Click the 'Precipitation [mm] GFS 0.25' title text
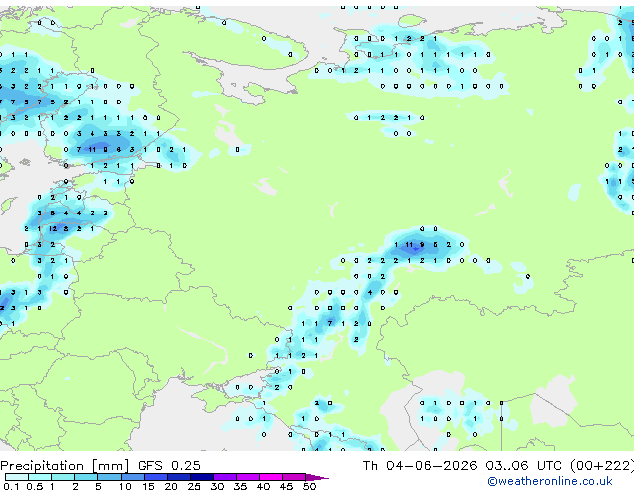634x490 pixels. pyautogui.click(x=100, y=465)
